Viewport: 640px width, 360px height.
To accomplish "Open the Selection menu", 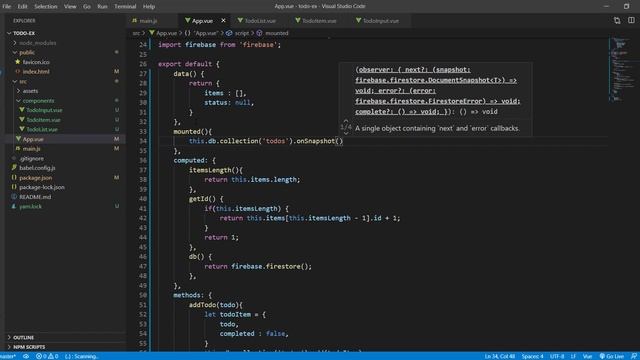I will (x=45, y=7).
